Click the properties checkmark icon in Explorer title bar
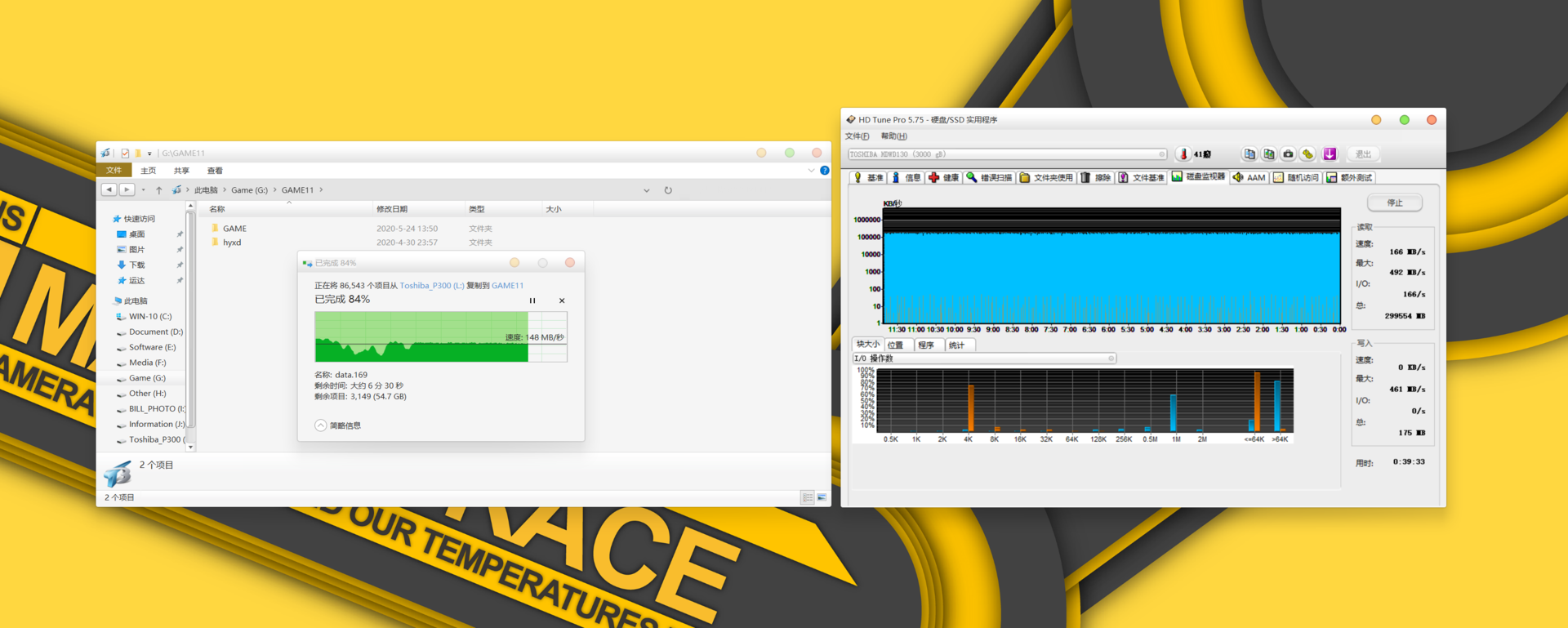 tap(125, 153)
